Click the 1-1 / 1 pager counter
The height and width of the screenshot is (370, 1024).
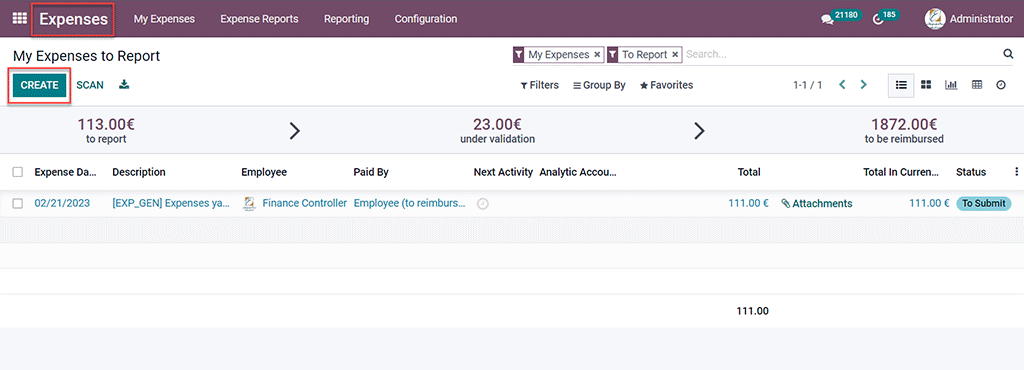pyautogui.click(x=808, y=85)
